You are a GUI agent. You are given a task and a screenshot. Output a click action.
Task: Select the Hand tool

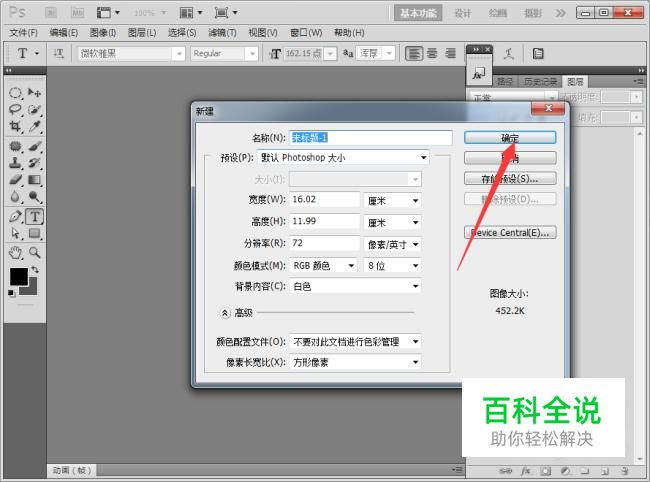[x=15, y=252]
